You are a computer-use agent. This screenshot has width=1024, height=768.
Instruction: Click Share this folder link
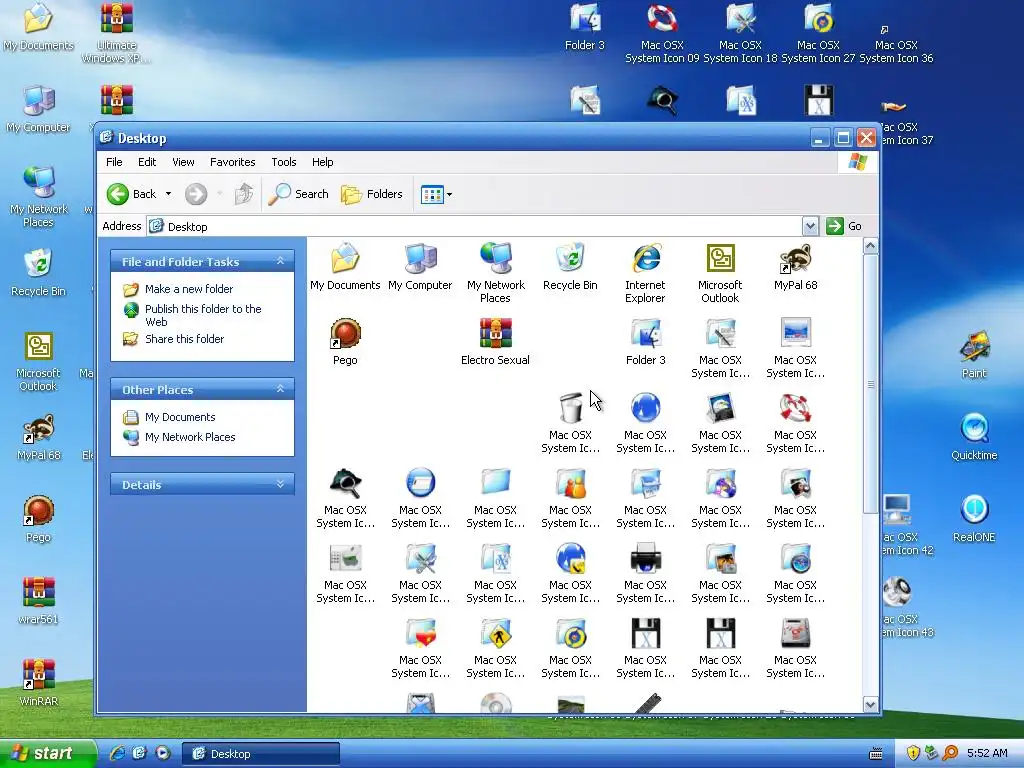(184, 339)
